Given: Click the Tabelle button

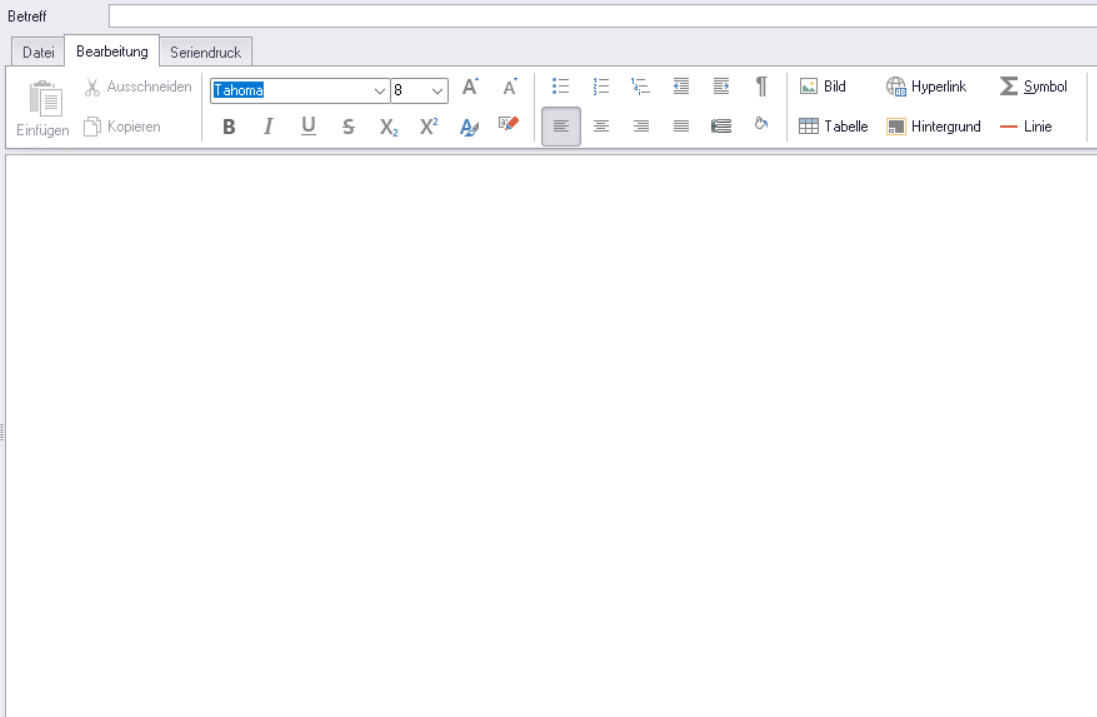Looking at the screenshot, I should (833, 127).
